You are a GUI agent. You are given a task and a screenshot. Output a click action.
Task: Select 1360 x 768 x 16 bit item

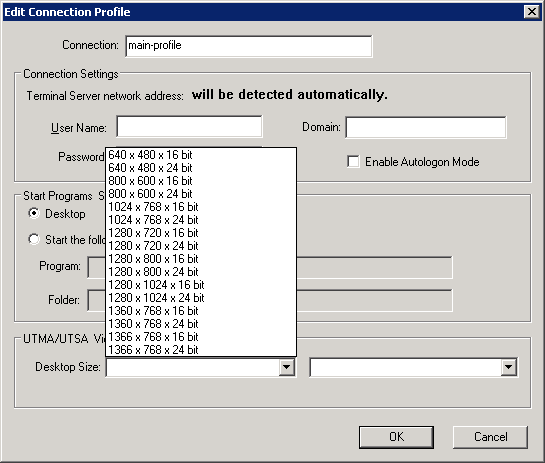[201, 311]
